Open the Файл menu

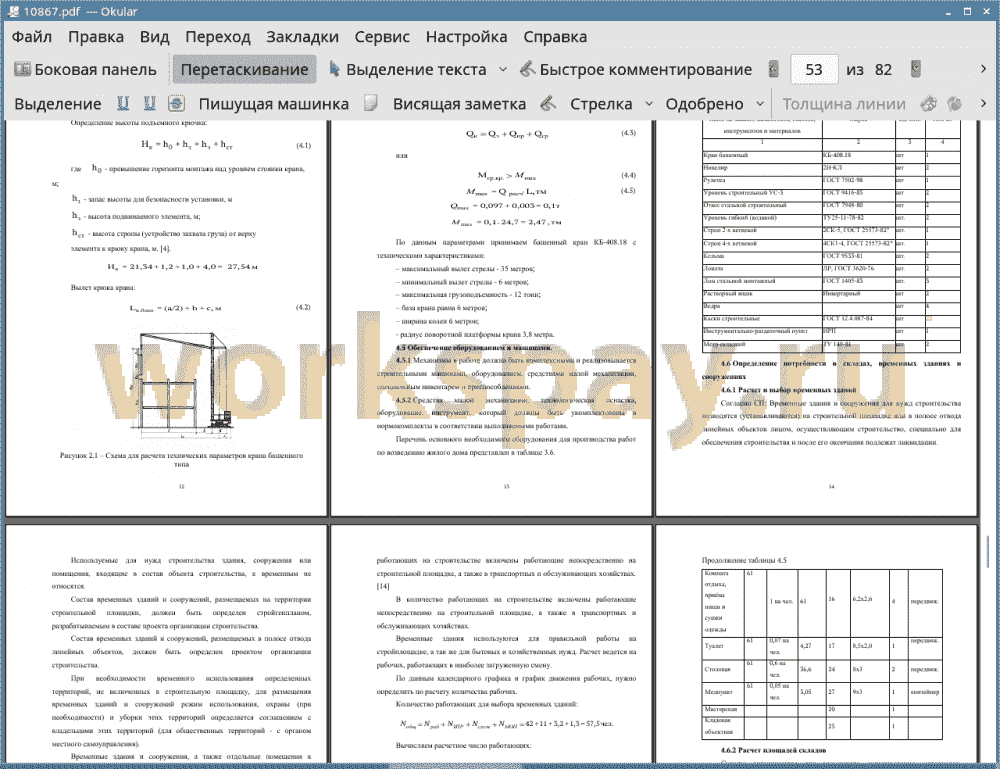coord(32,37)
